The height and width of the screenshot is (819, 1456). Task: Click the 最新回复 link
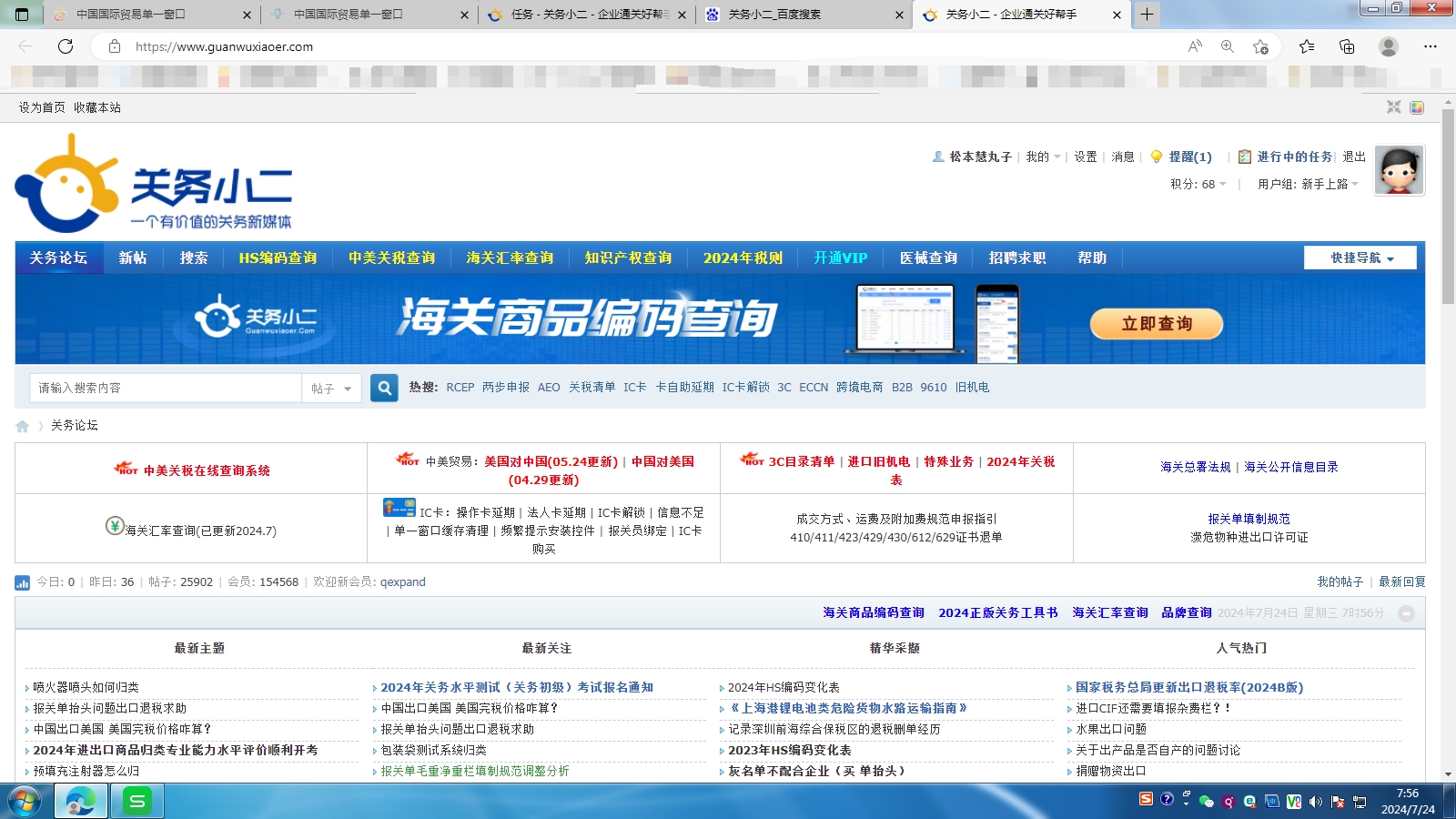[x=1401, y=582]
